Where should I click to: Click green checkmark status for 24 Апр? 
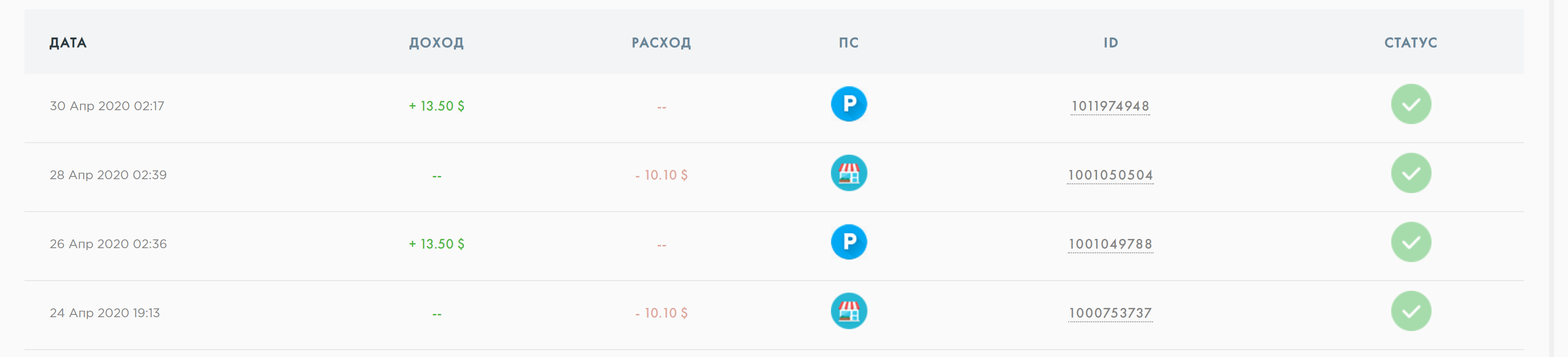pyautogui.click(x=1410, y=311)
